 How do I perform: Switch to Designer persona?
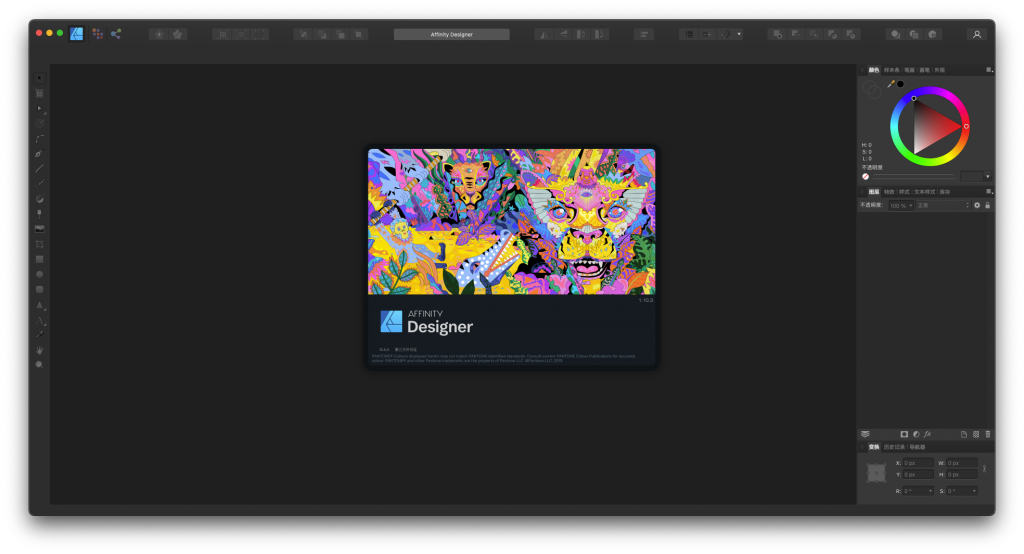pyautogui.click(x=76, y=34)
